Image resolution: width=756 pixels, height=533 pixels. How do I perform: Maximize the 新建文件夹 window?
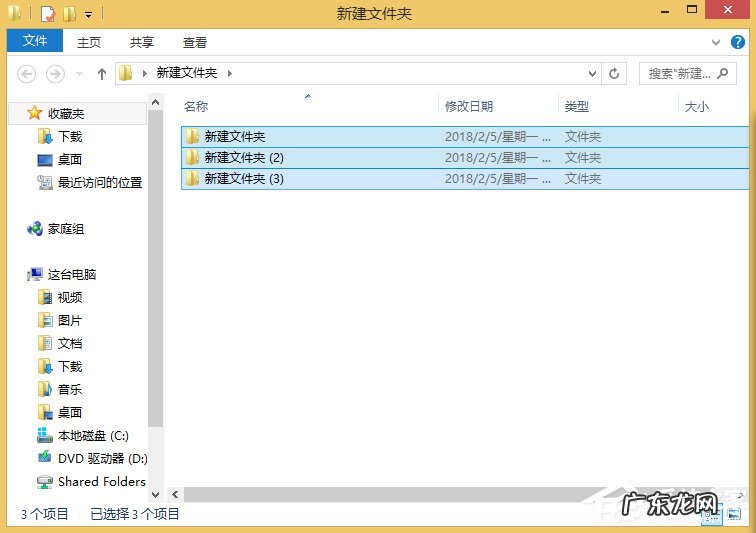coord(692,10)
